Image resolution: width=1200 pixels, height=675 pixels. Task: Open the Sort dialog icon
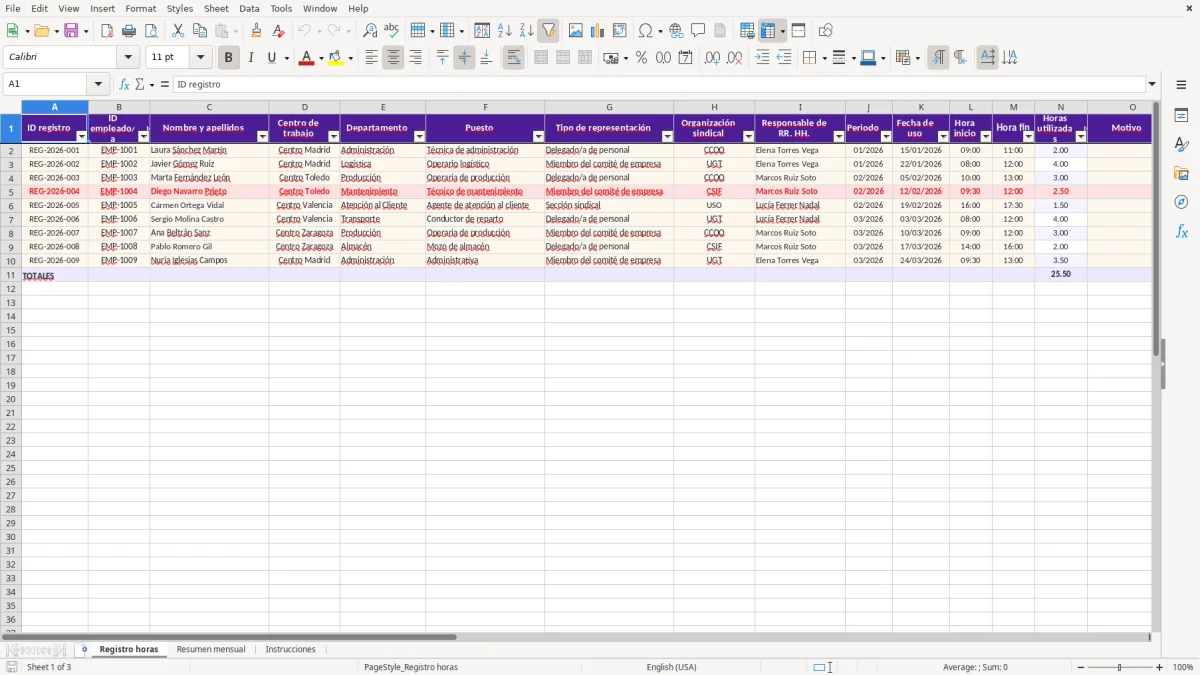click(482, 31)
